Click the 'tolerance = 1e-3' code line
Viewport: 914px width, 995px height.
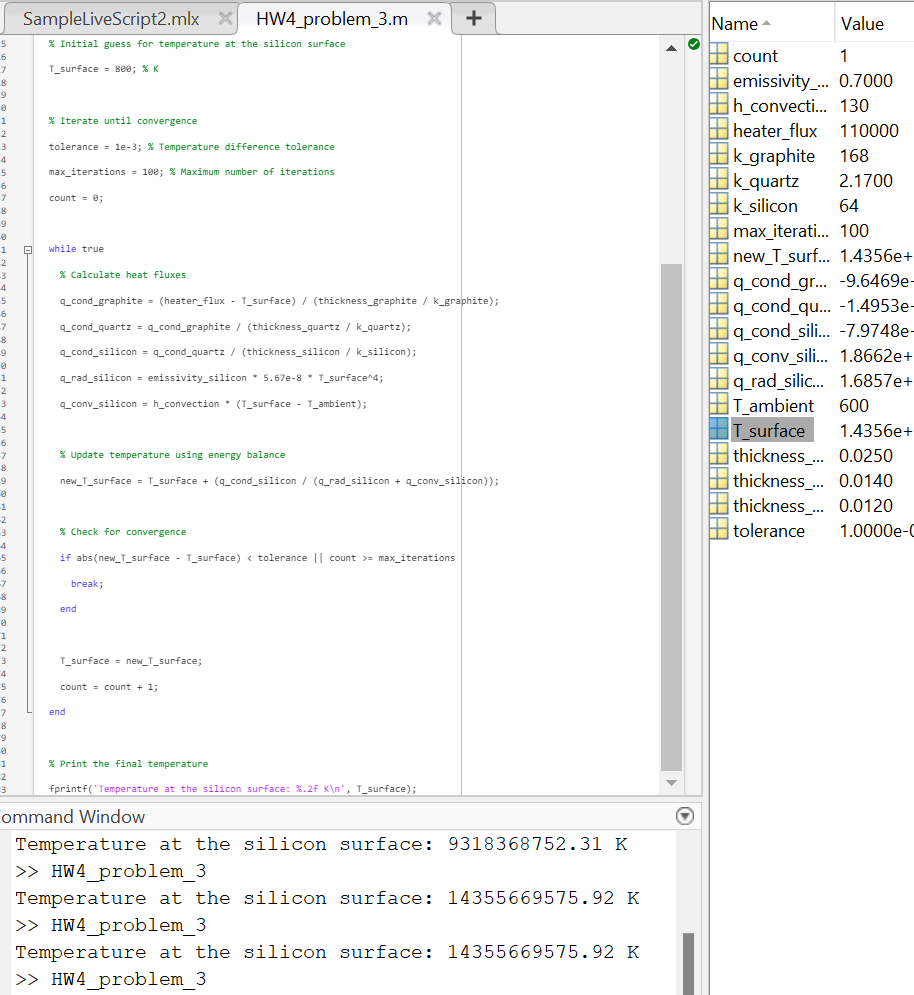pyautogui.click(x=191, y=147)
